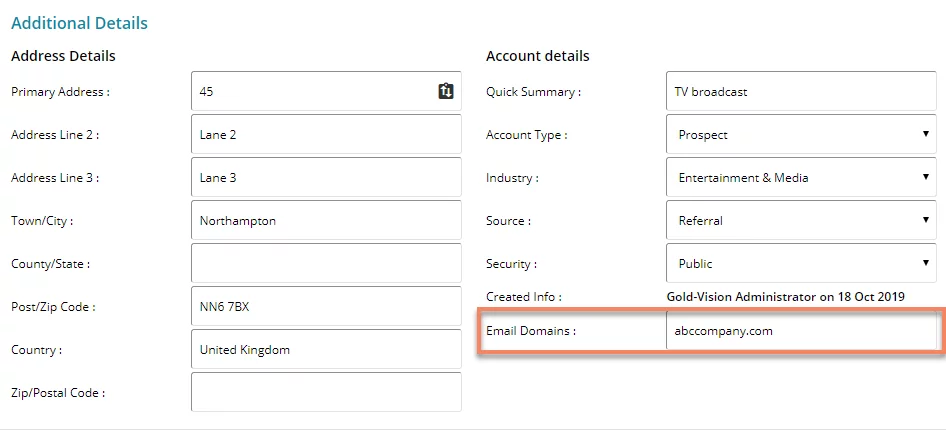
Task: Focus the empty Zip/Postal Code field
Action: pos(326,393)
